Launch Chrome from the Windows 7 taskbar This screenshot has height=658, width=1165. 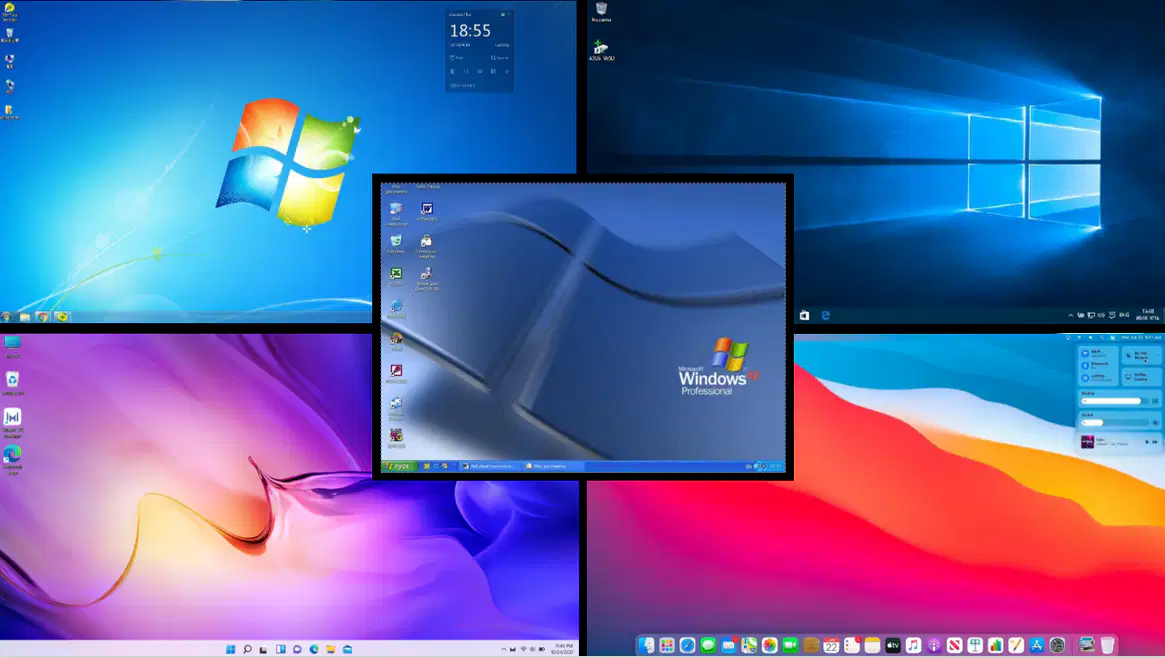[42, 316]
